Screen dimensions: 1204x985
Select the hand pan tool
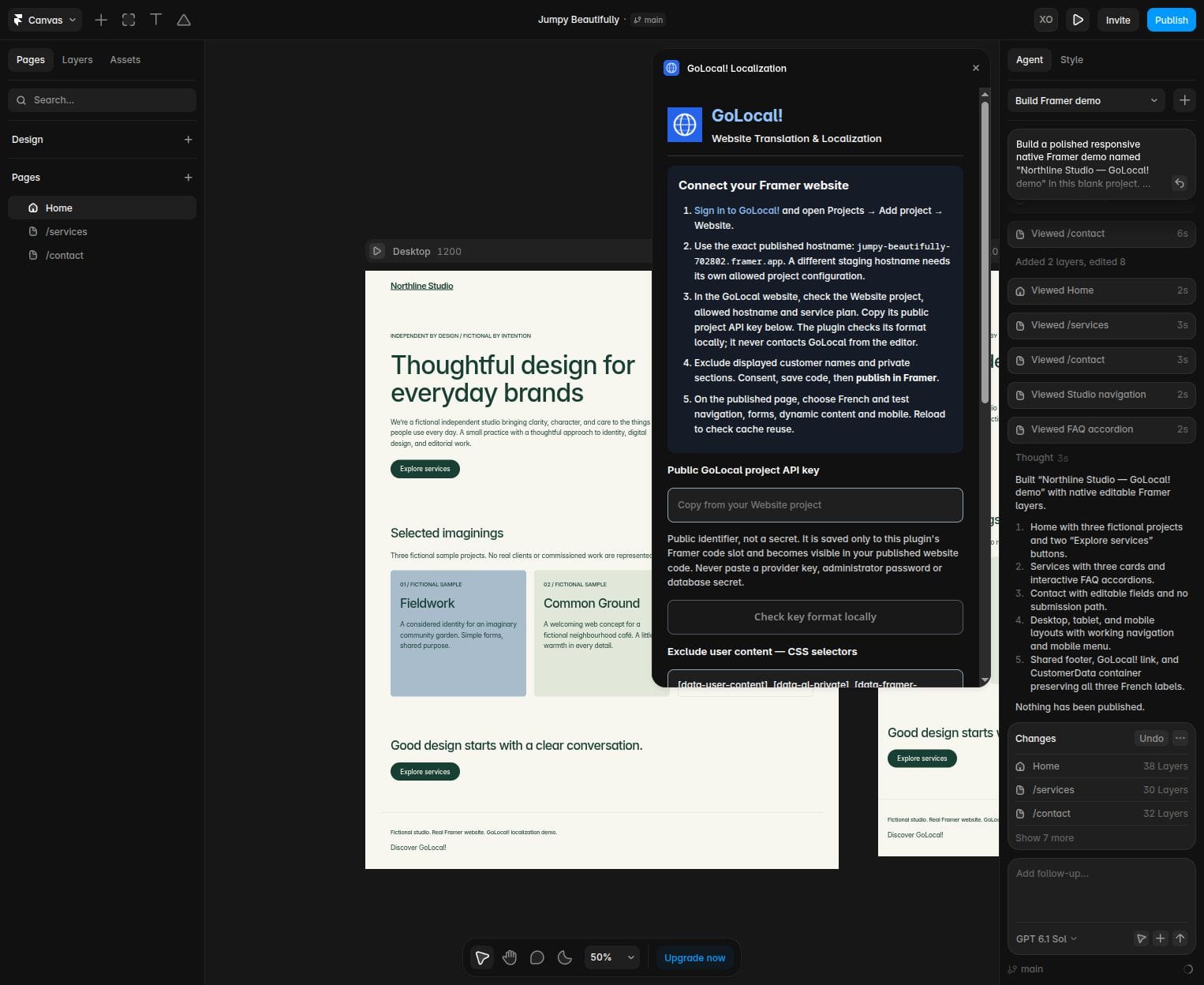coord(510,957)
